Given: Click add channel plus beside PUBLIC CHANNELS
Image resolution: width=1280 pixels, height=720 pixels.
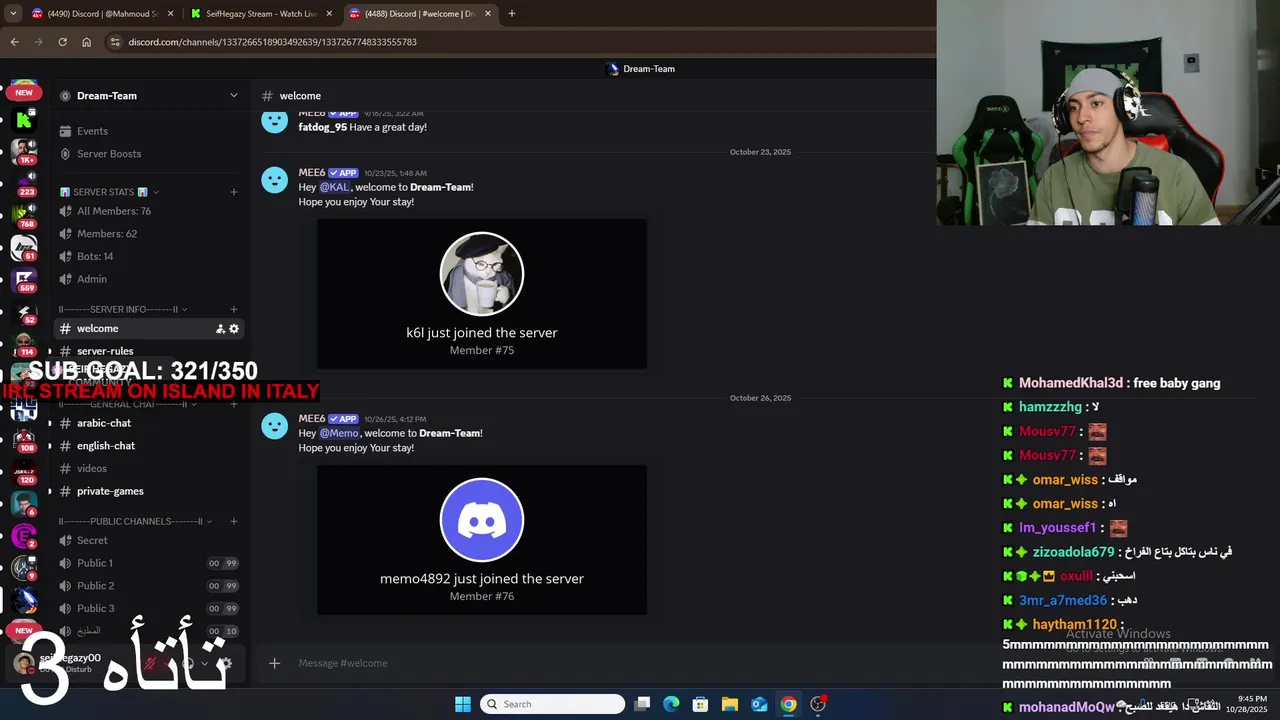Looking at the screenshot, I should click(234, 522).
